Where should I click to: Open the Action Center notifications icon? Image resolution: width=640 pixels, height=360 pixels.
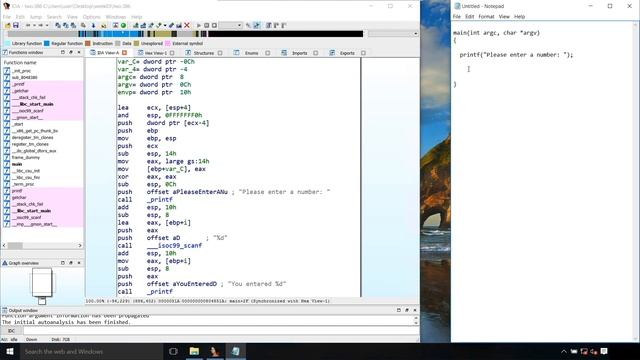604,351
